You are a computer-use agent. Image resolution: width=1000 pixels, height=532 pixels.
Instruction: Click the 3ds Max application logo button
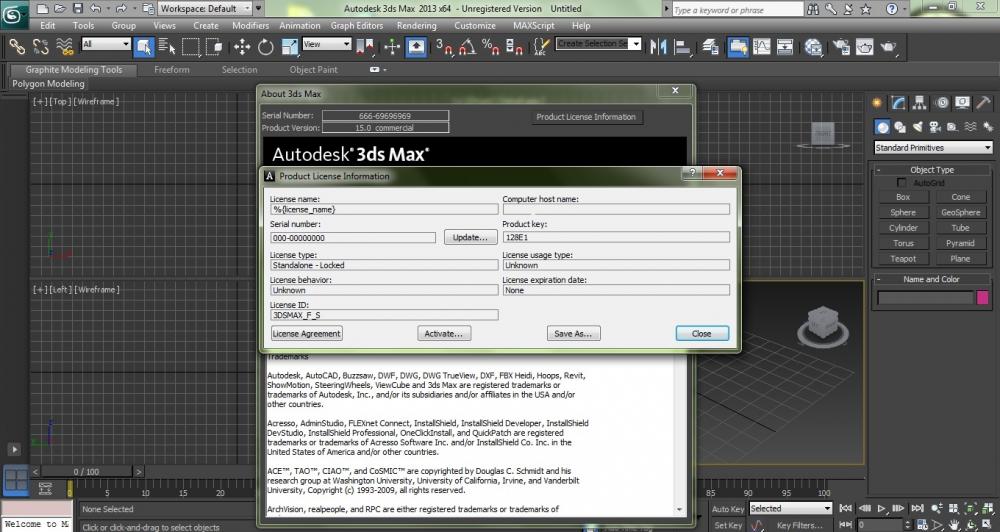(x=13, y=15)
